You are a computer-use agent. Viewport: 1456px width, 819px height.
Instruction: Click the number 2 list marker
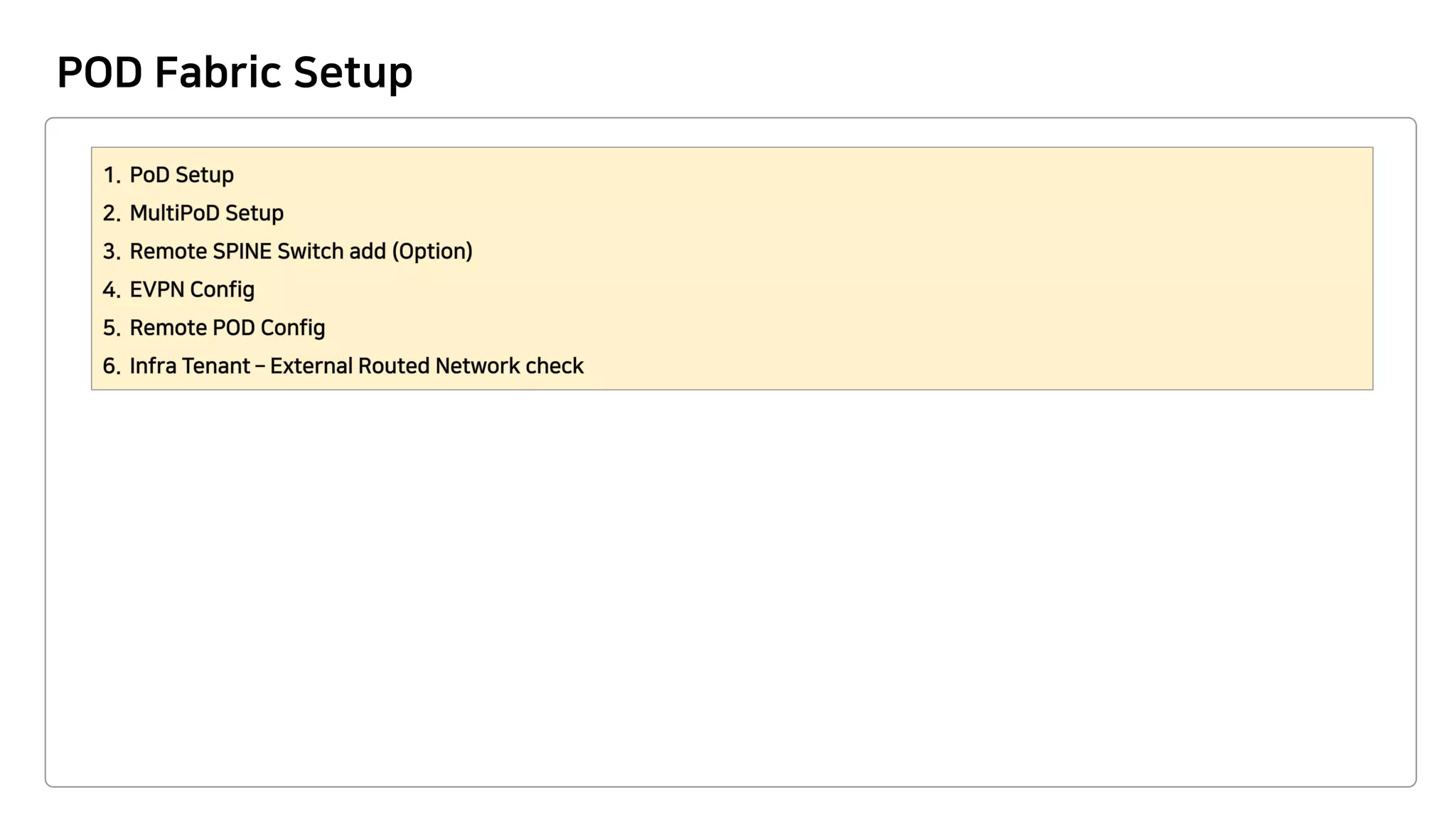coord(112,213)
